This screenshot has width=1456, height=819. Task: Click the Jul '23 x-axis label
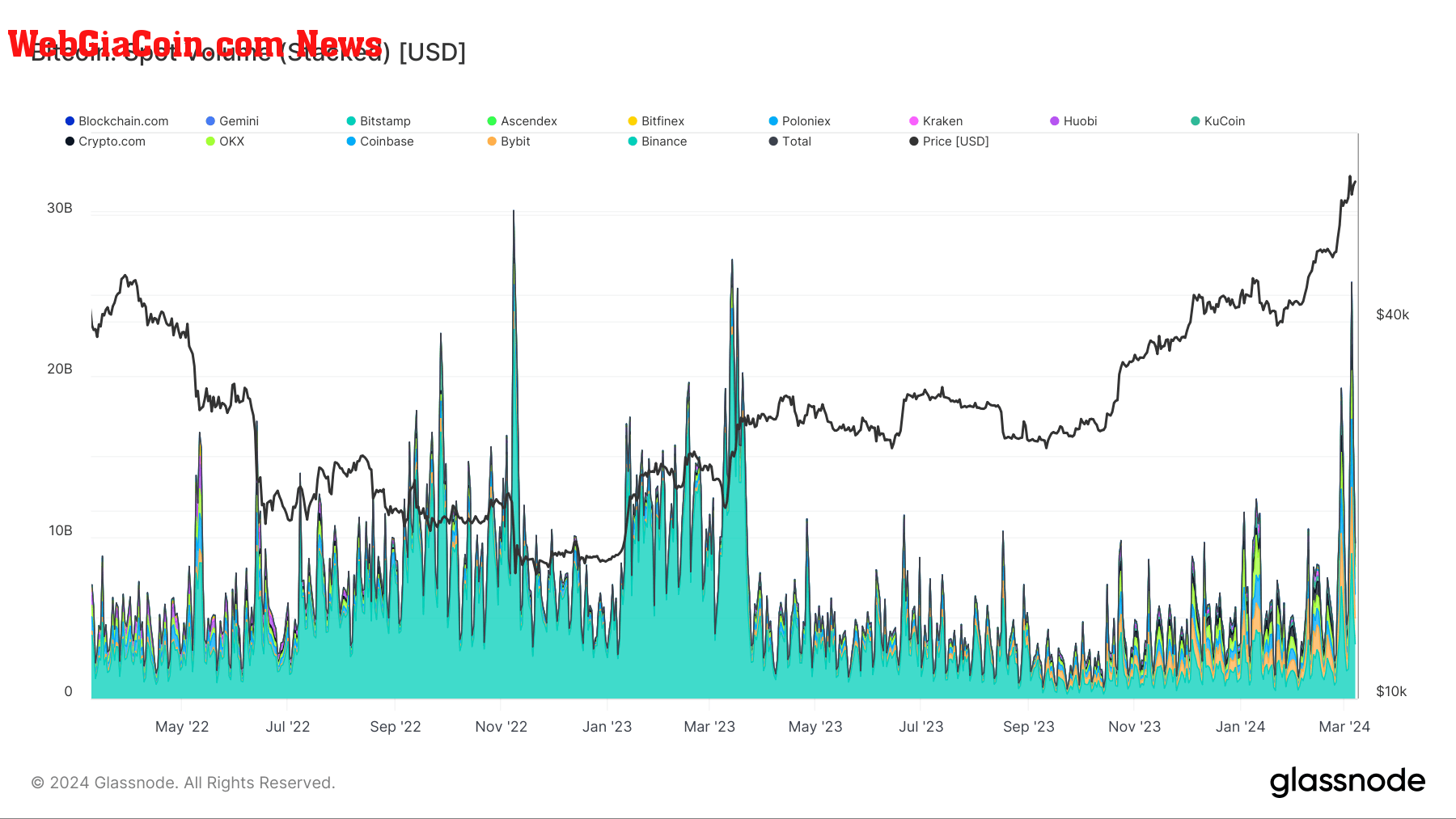coord(921,727)
